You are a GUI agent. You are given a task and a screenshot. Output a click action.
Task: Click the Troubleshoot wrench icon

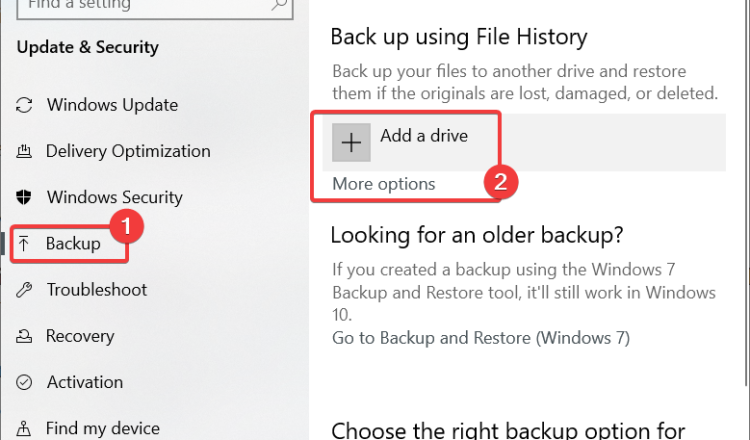pos(25,290)
